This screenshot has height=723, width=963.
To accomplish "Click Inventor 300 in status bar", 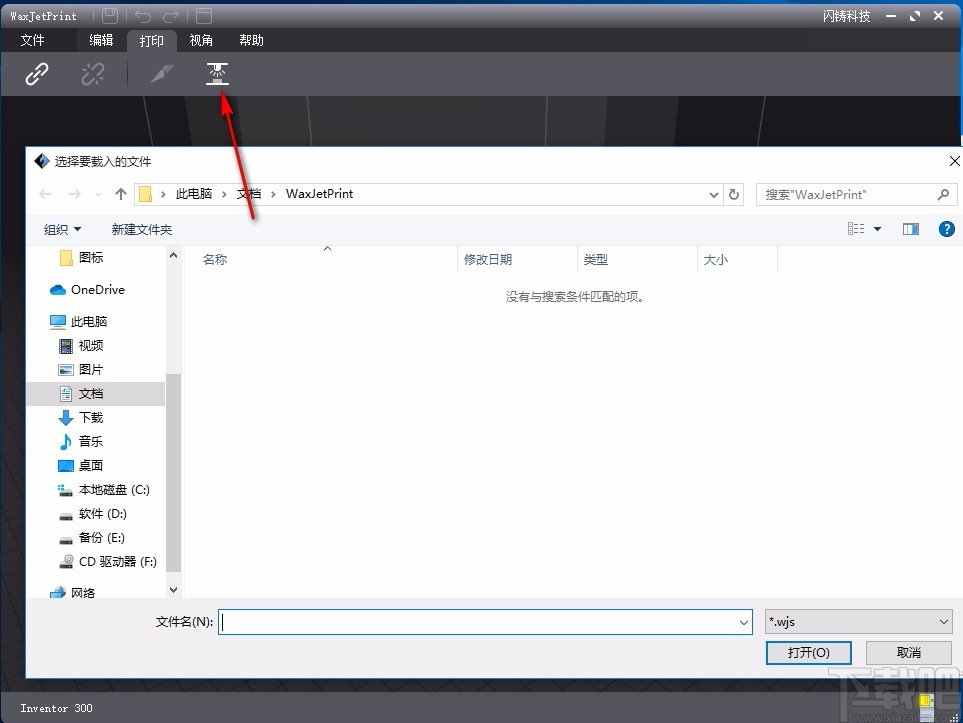I will [x=57, y=708].
